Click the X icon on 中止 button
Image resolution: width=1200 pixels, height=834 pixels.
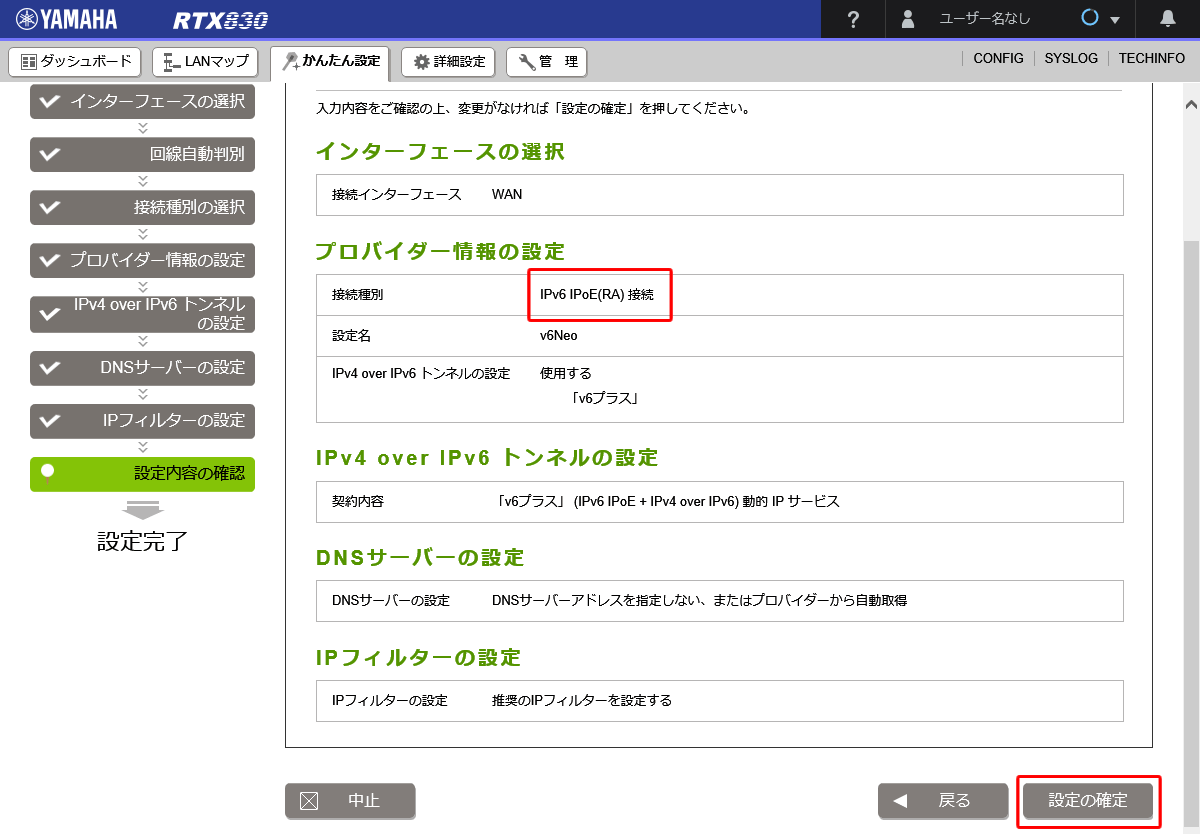[x=309, y=800]
